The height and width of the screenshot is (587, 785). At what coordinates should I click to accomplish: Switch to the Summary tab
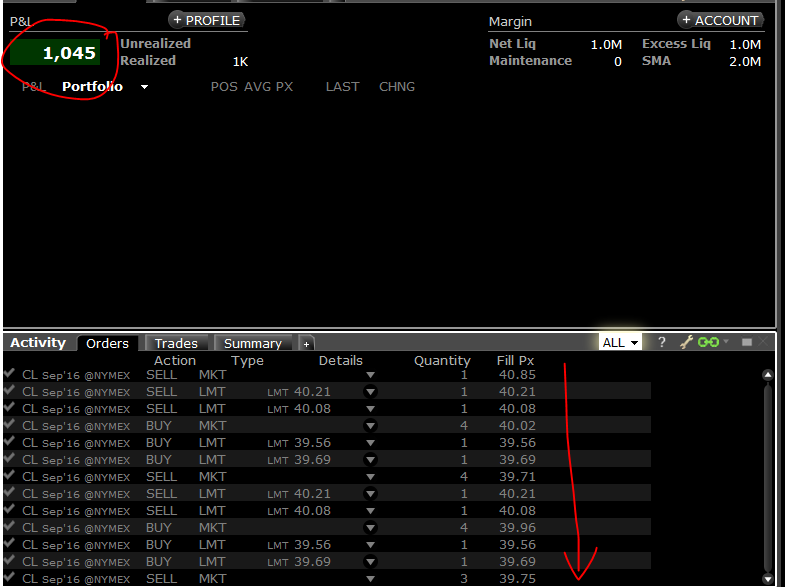pyautogui.click(x=253, y=343)
